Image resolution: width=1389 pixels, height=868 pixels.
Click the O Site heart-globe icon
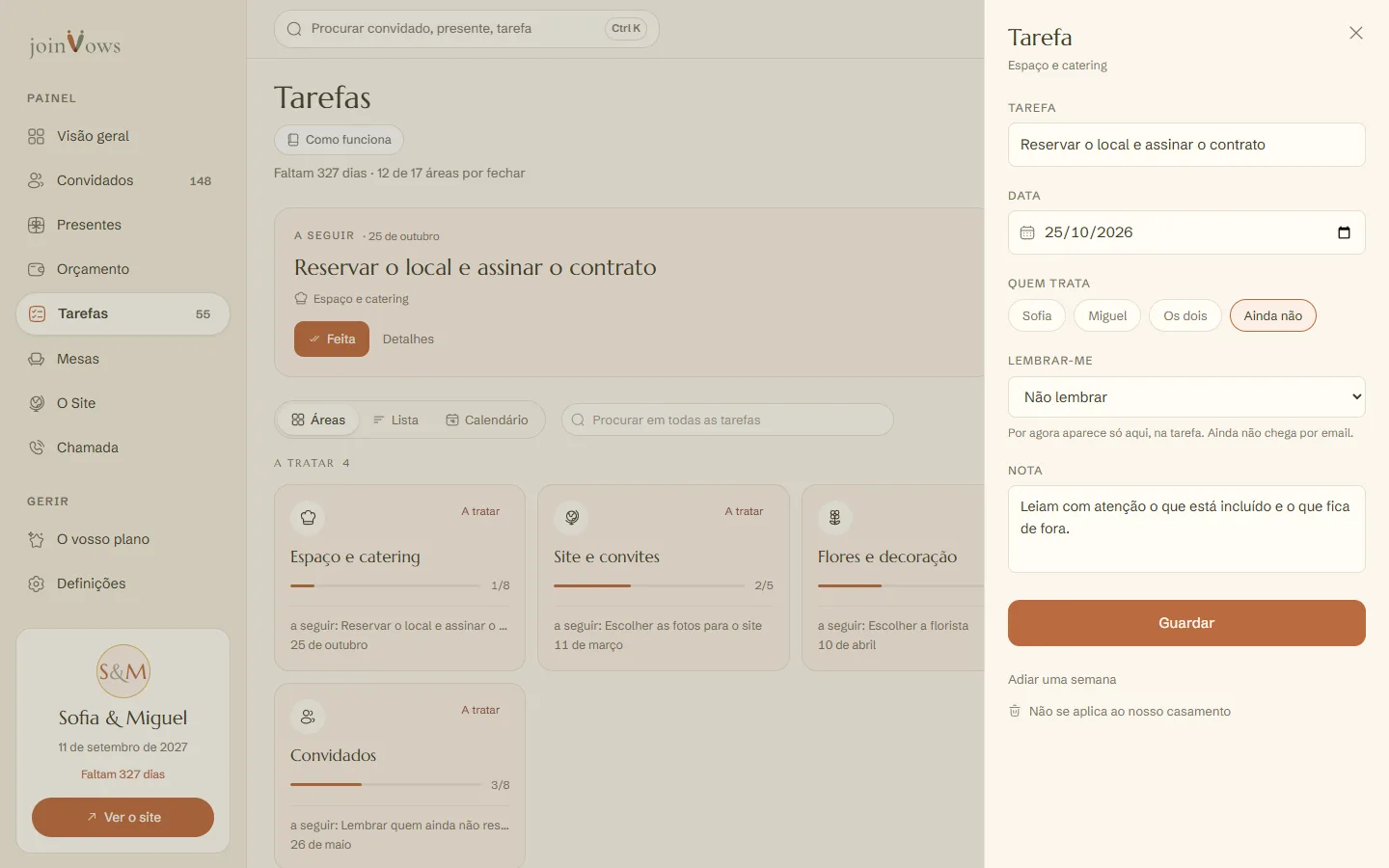[x=36, y=403]
